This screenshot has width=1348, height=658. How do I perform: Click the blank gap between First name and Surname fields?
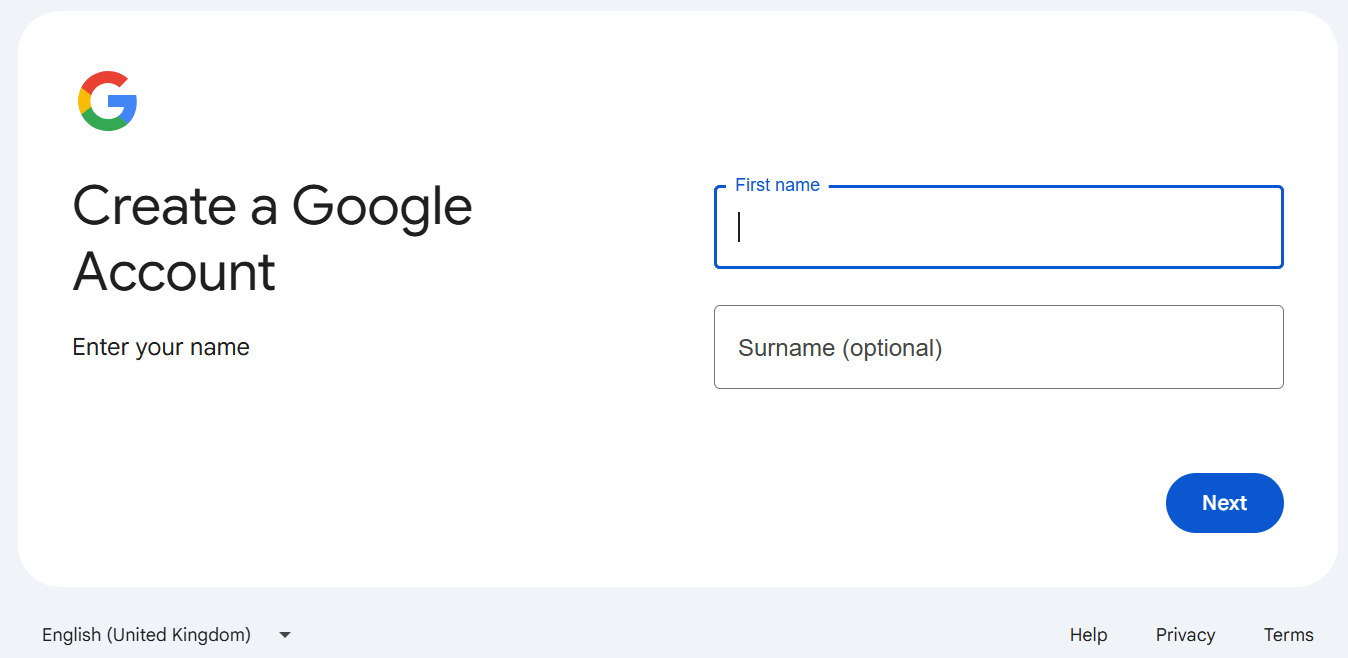pyautogui.click(x=998, y=287)
